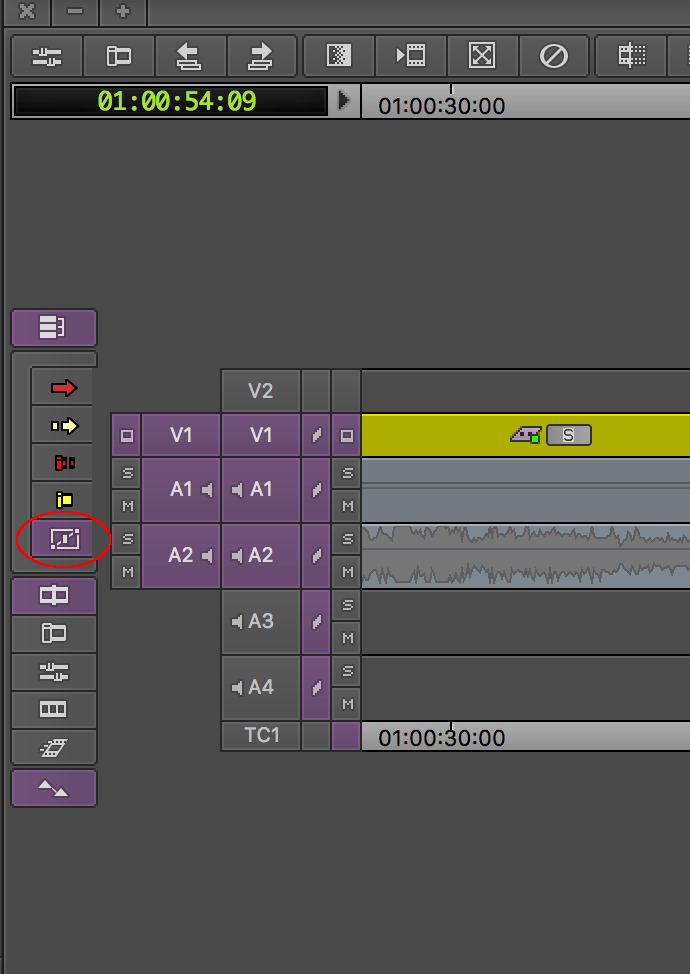Screen dimensions: 690x974
Task: Enable the yellow Ripple Trim tool
Action: [x=64, y=500]
